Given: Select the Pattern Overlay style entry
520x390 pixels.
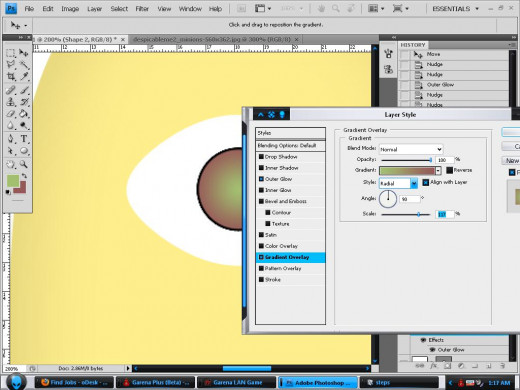Looking at the screenshot, I should coord(290,268).
